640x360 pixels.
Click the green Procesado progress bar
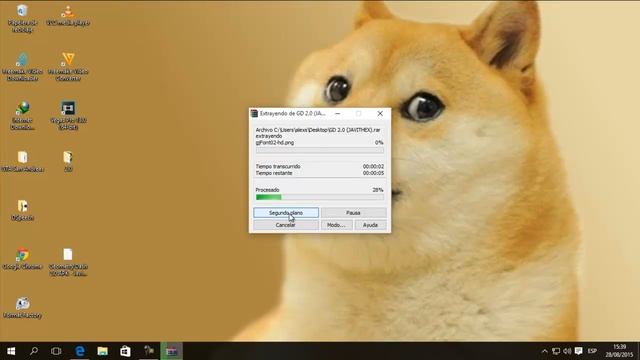[x=320, y=197]
